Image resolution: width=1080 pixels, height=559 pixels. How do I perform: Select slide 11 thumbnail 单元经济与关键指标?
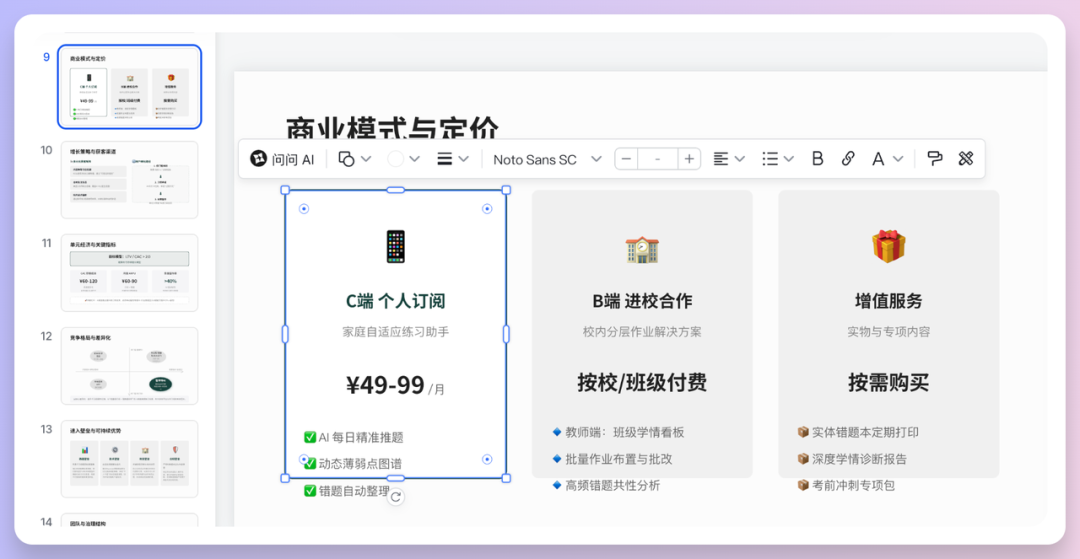pyautogui.click(x=129, y=273)
